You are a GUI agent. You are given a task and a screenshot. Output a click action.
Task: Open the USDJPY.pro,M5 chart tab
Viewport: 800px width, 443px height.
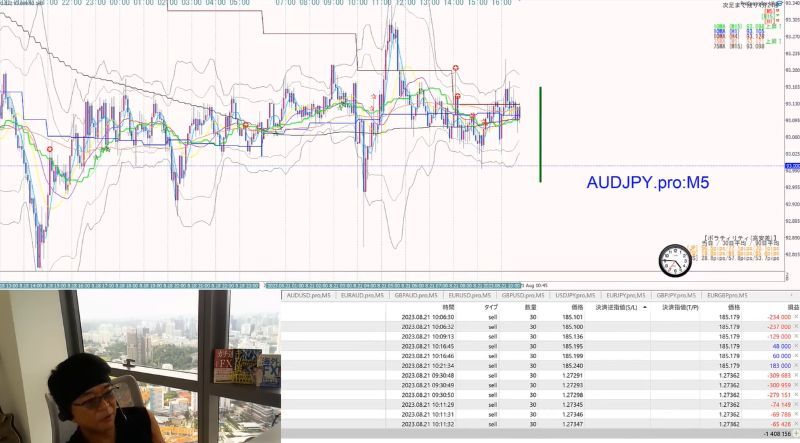[x=575, y=296]
